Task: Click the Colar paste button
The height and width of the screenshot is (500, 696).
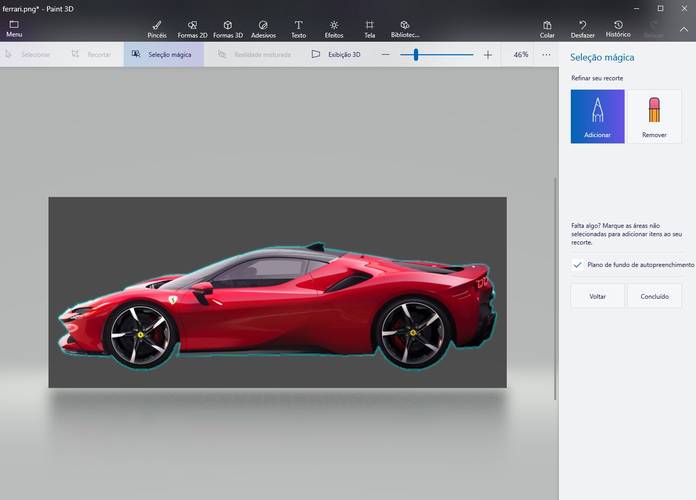Action: [x=547, y=29]
